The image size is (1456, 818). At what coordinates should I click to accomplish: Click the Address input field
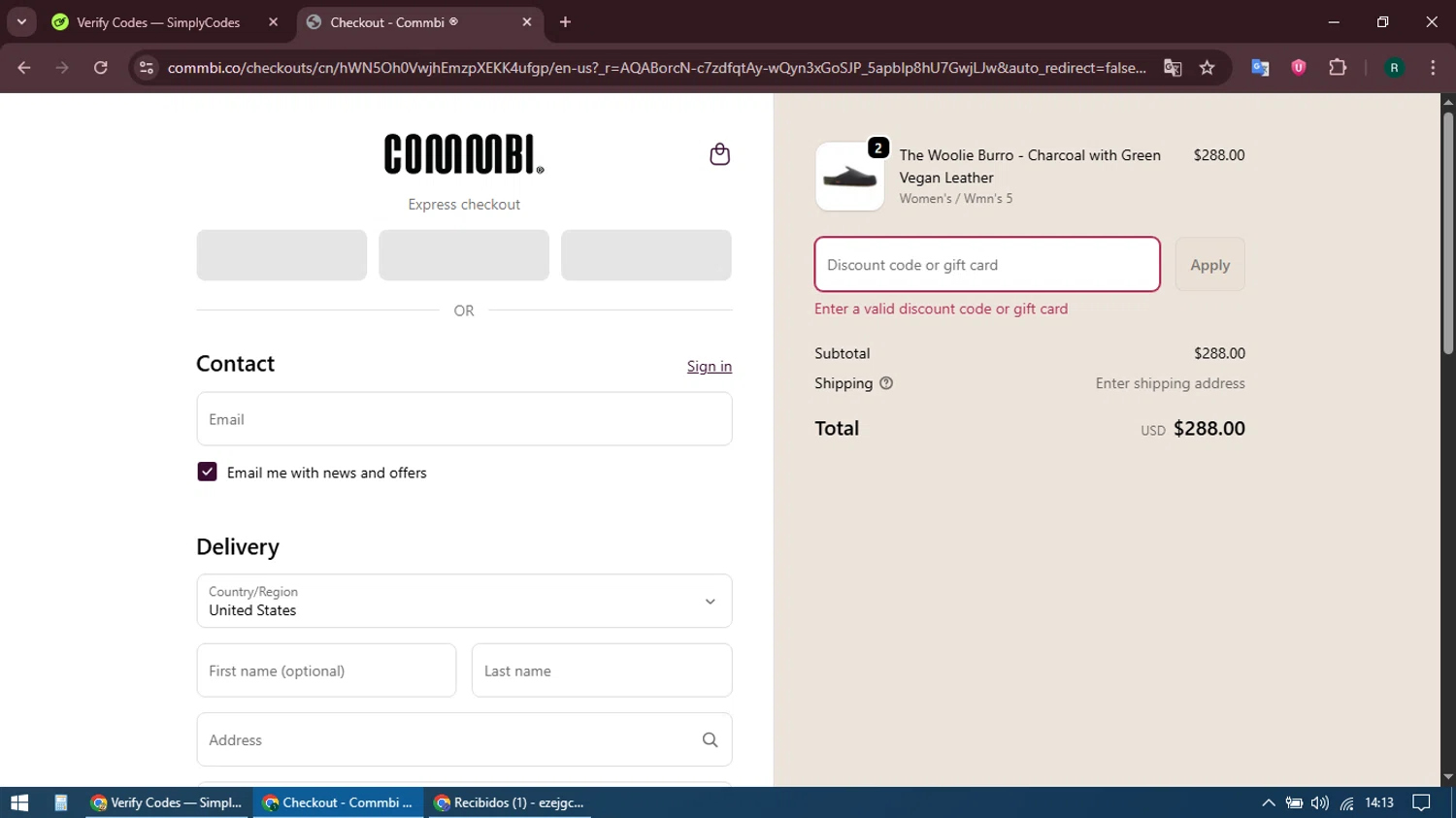tap(464, 739)
